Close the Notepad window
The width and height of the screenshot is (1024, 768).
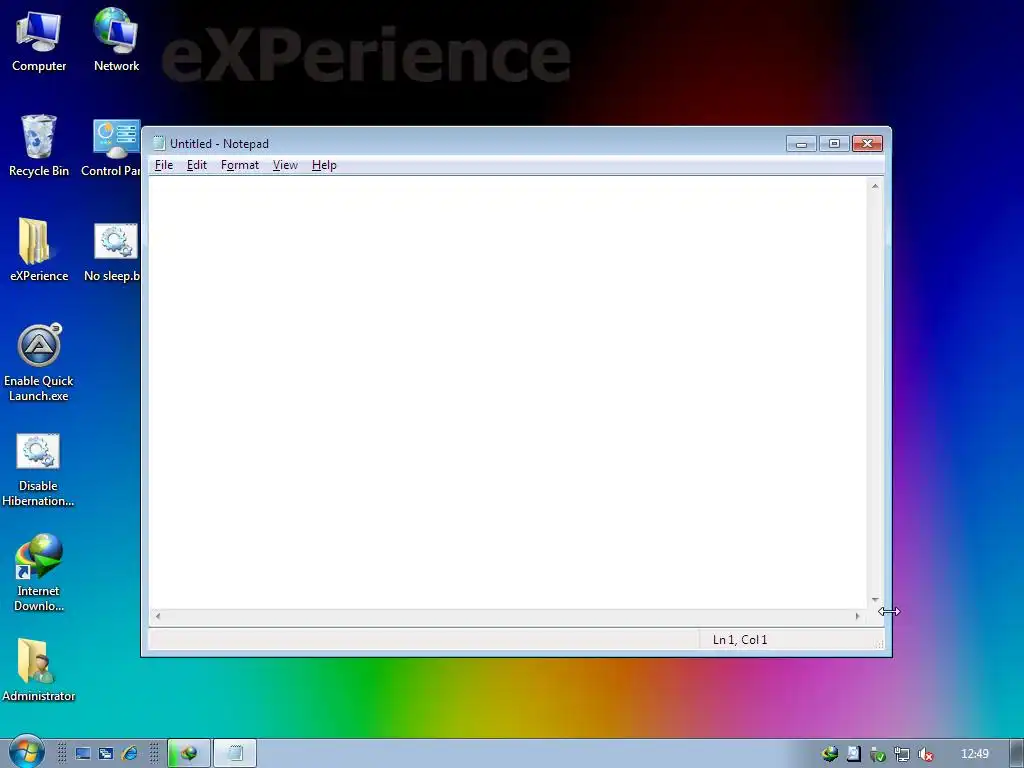[867, 144]
